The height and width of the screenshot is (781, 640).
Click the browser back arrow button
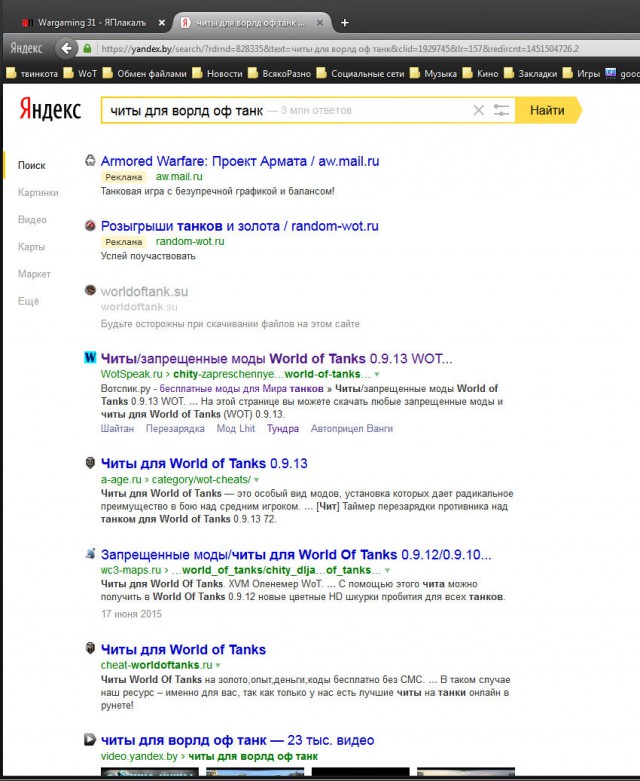[x=66, y=49]
